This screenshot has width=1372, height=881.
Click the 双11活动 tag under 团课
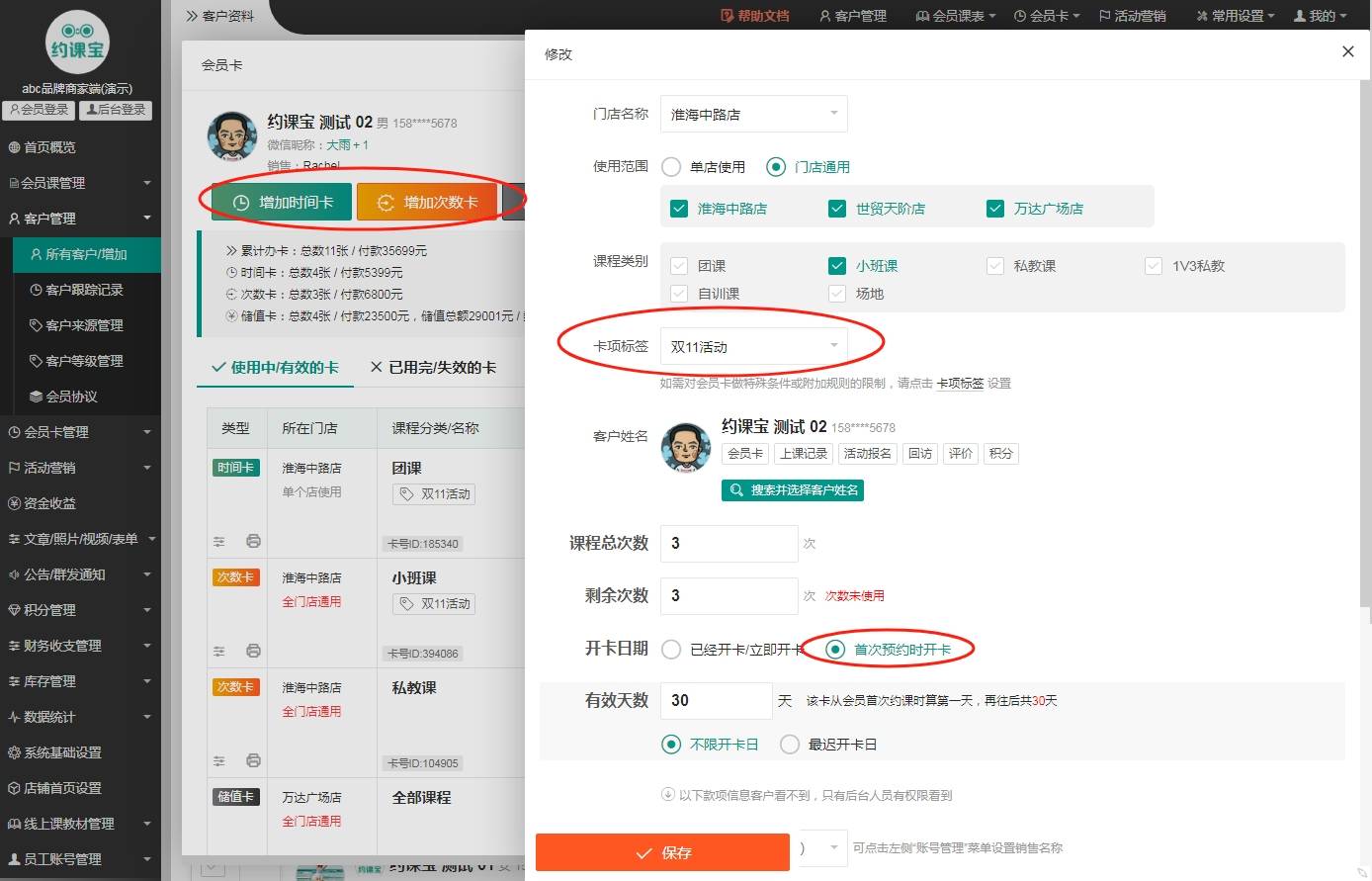point(434,493)
